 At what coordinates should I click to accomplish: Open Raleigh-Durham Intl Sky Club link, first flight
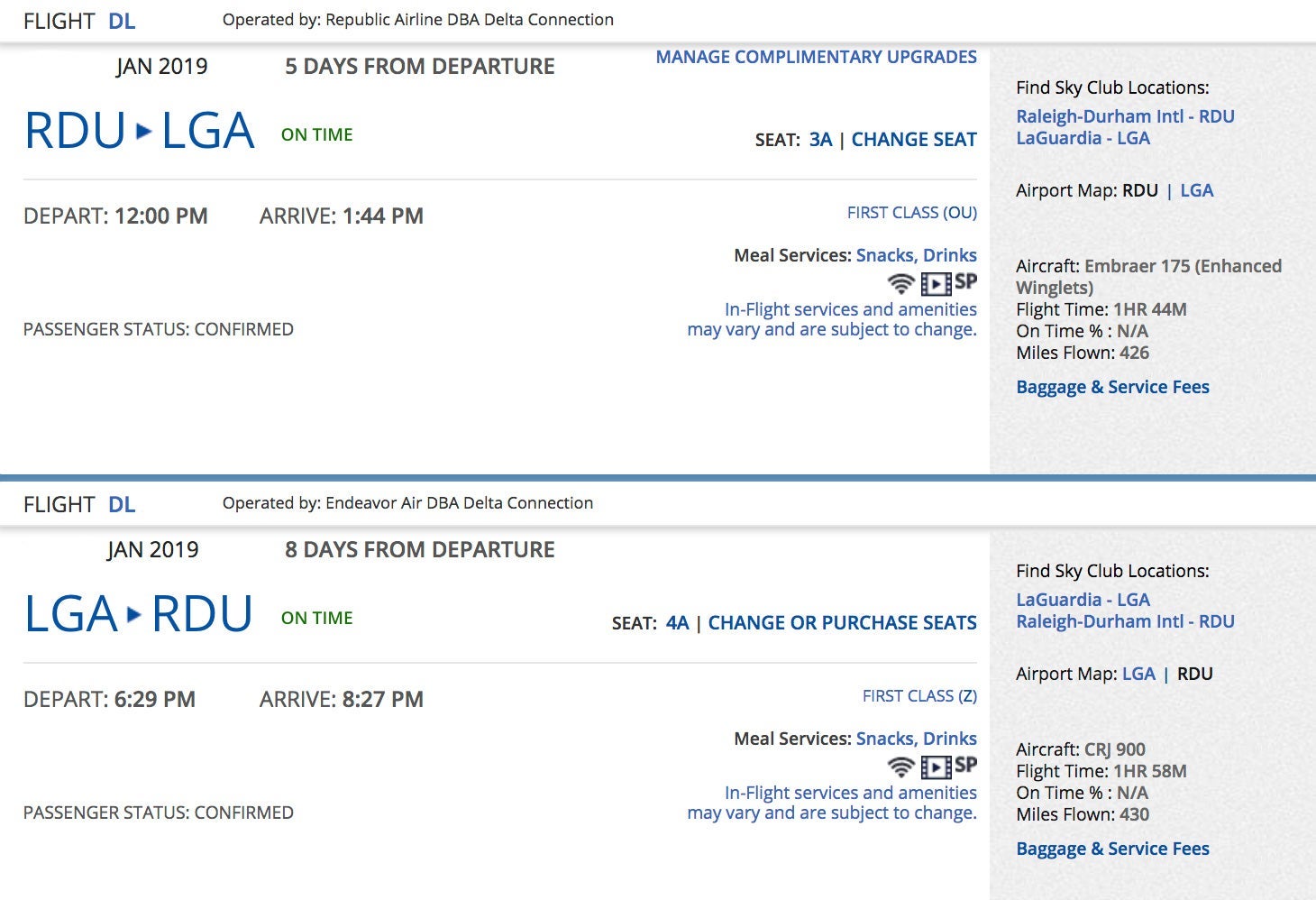click(x=1125, y=116)
